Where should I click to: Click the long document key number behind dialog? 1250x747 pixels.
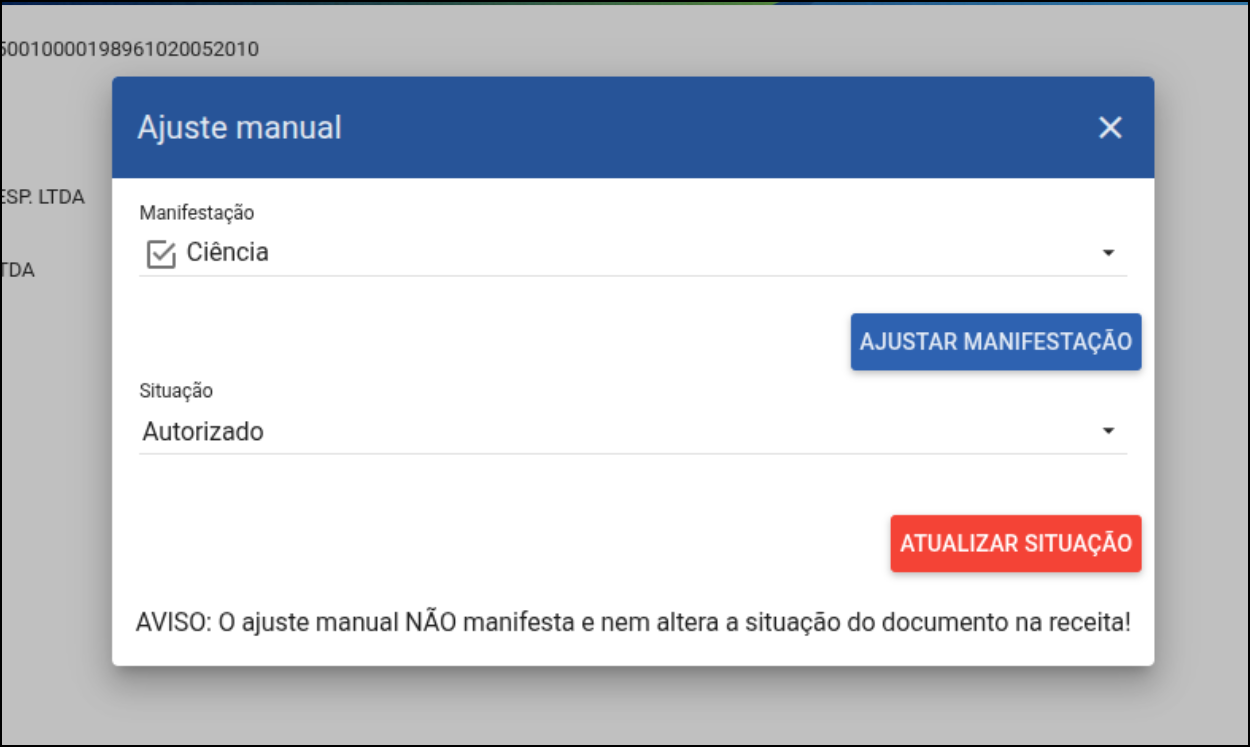(130, 49)
